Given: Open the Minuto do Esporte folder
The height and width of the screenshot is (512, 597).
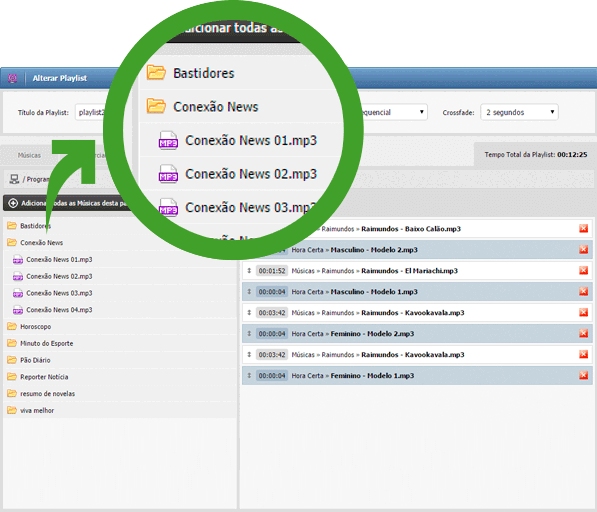Looking at the screenshot, I should (46, 343).
